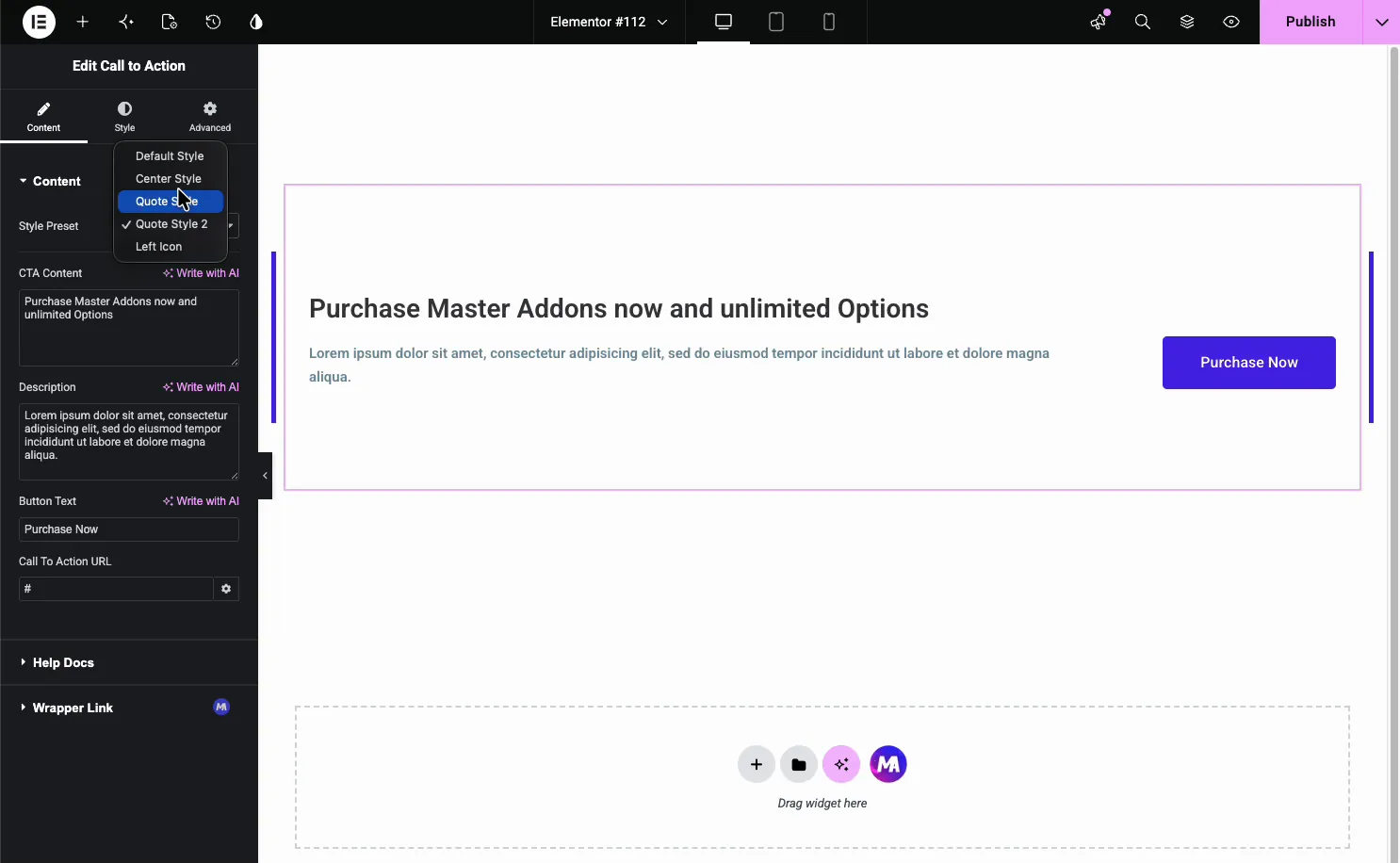This screenshot has width=1400, height=863.
Task: Add new container with plus button
Action: tap(757, 764)
